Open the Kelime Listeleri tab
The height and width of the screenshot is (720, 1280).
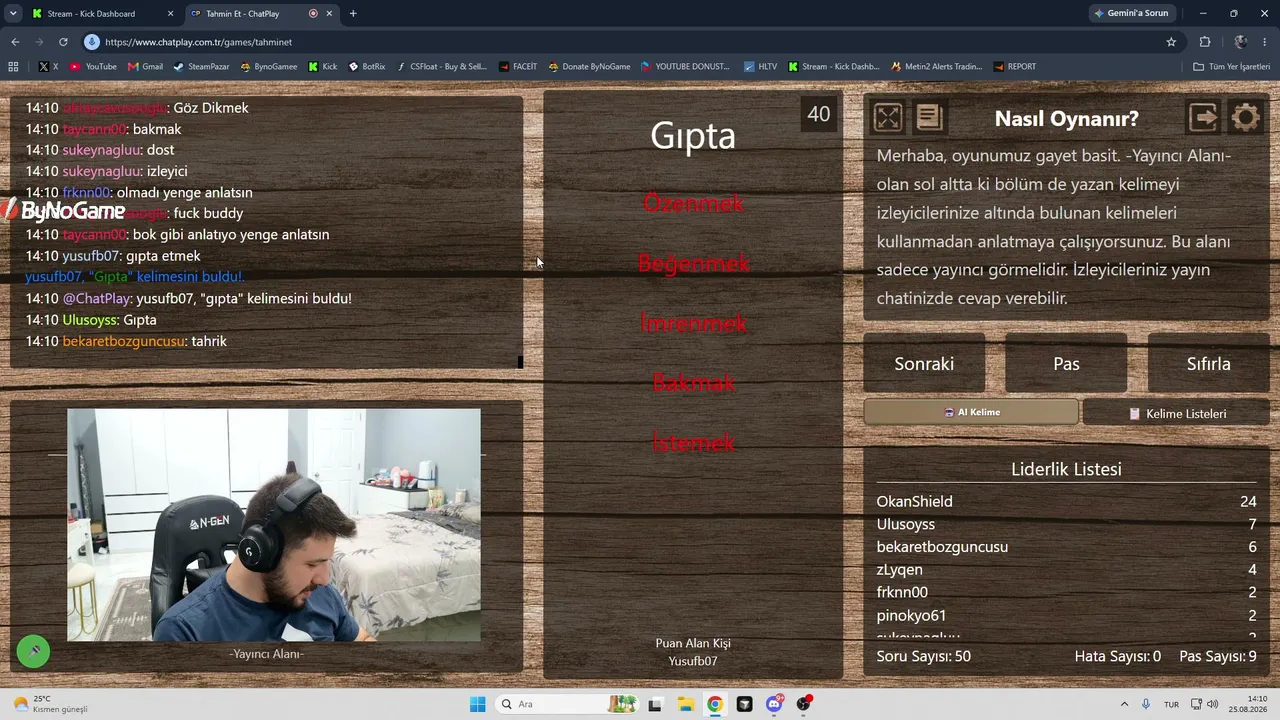(x=1176, y=413)
